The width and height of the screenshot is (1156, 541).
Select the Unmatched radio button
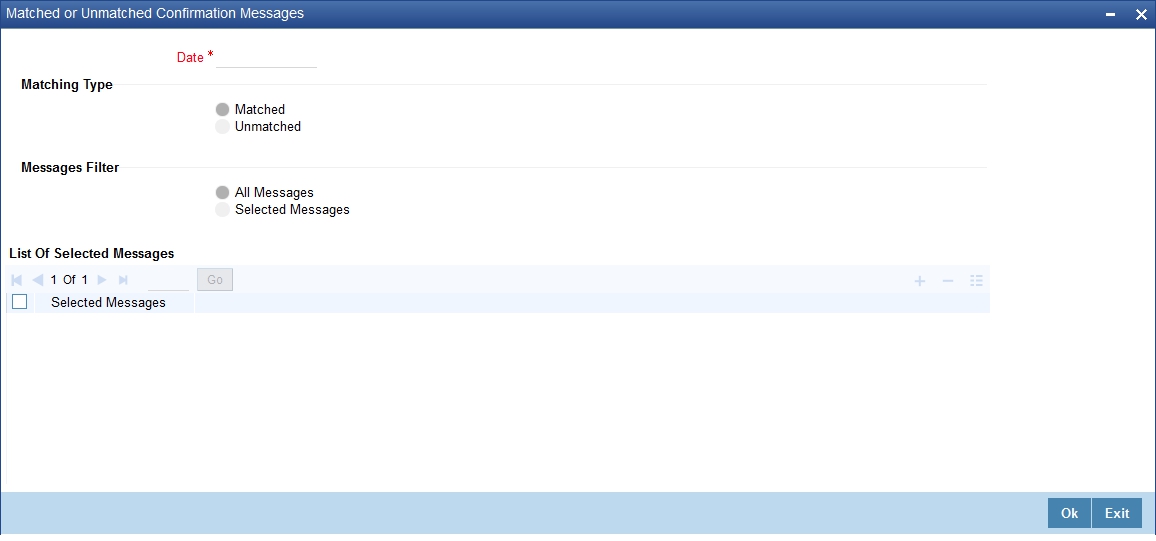tap(222, 127)
